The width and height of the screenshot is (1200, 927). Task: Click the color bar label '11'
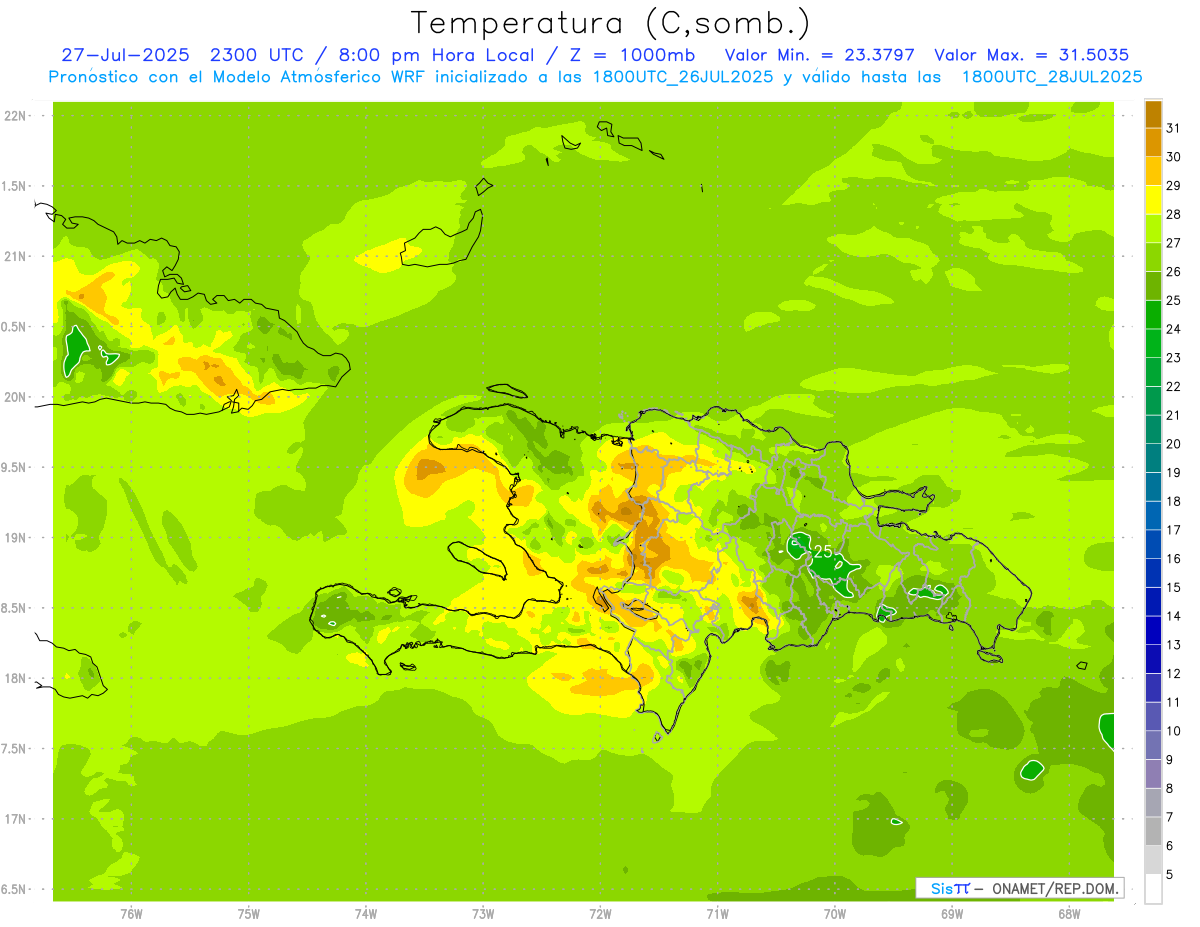1174,702
